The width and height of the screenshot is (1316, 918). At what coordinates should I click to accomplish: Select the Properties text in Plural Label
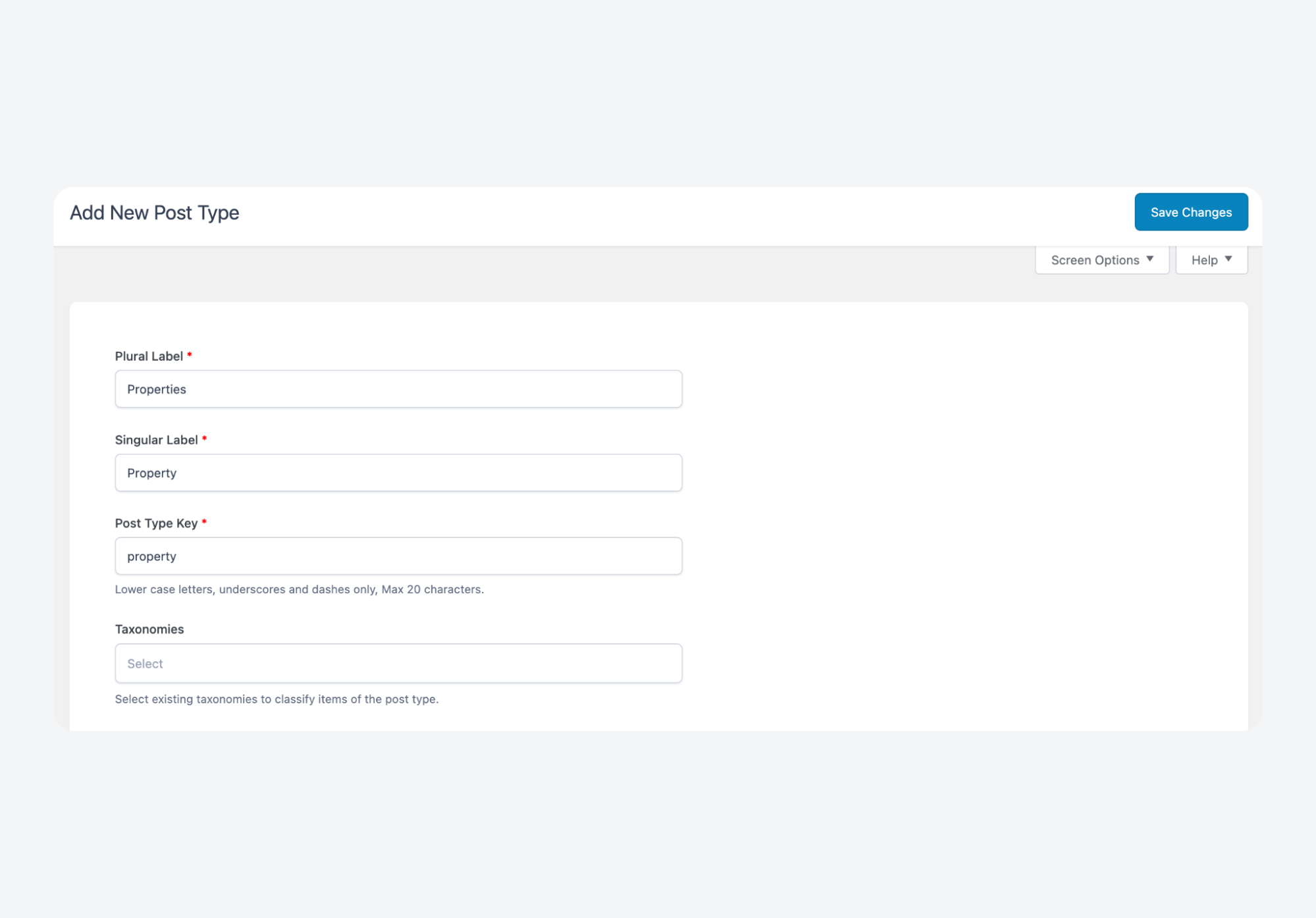[157, 389]
